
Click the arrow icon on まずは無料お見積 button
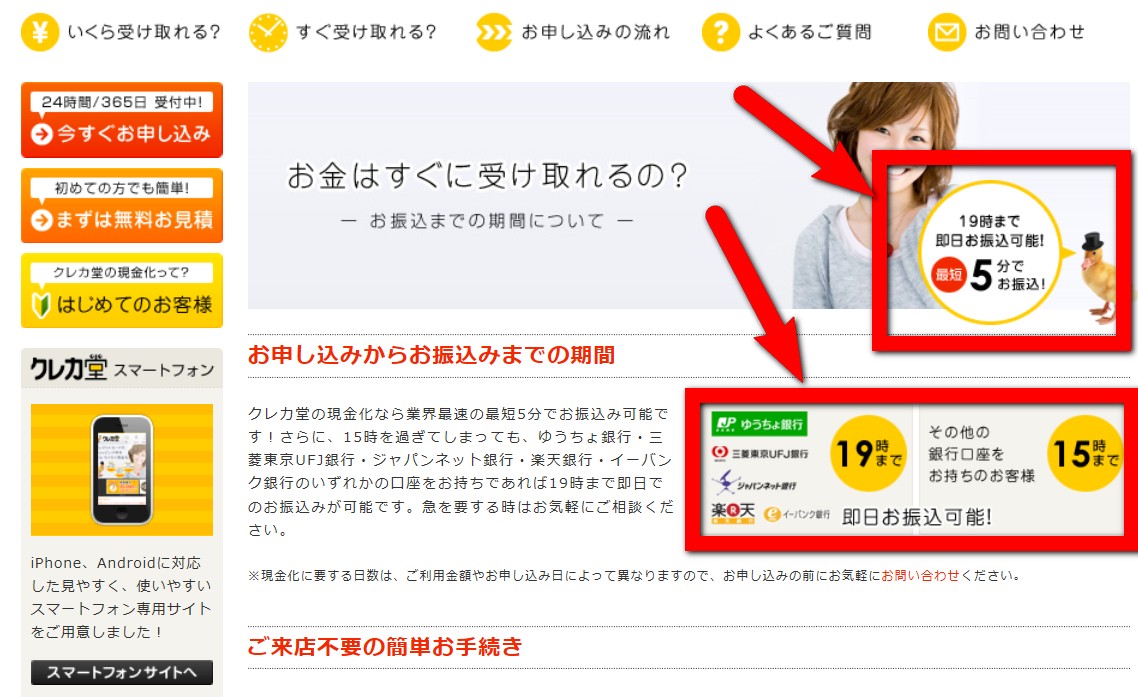[42, 220]
